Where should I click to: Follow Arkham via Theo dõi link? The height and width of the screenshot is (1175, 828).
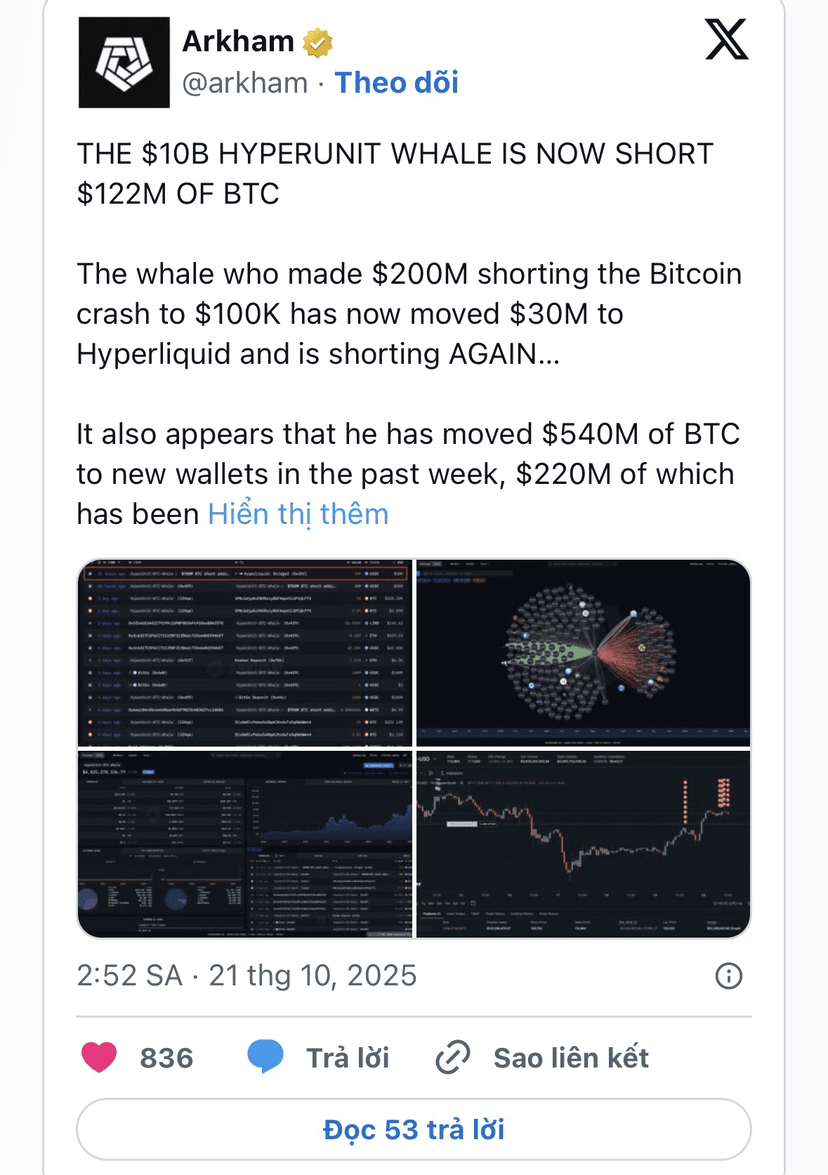click(396, 82)
